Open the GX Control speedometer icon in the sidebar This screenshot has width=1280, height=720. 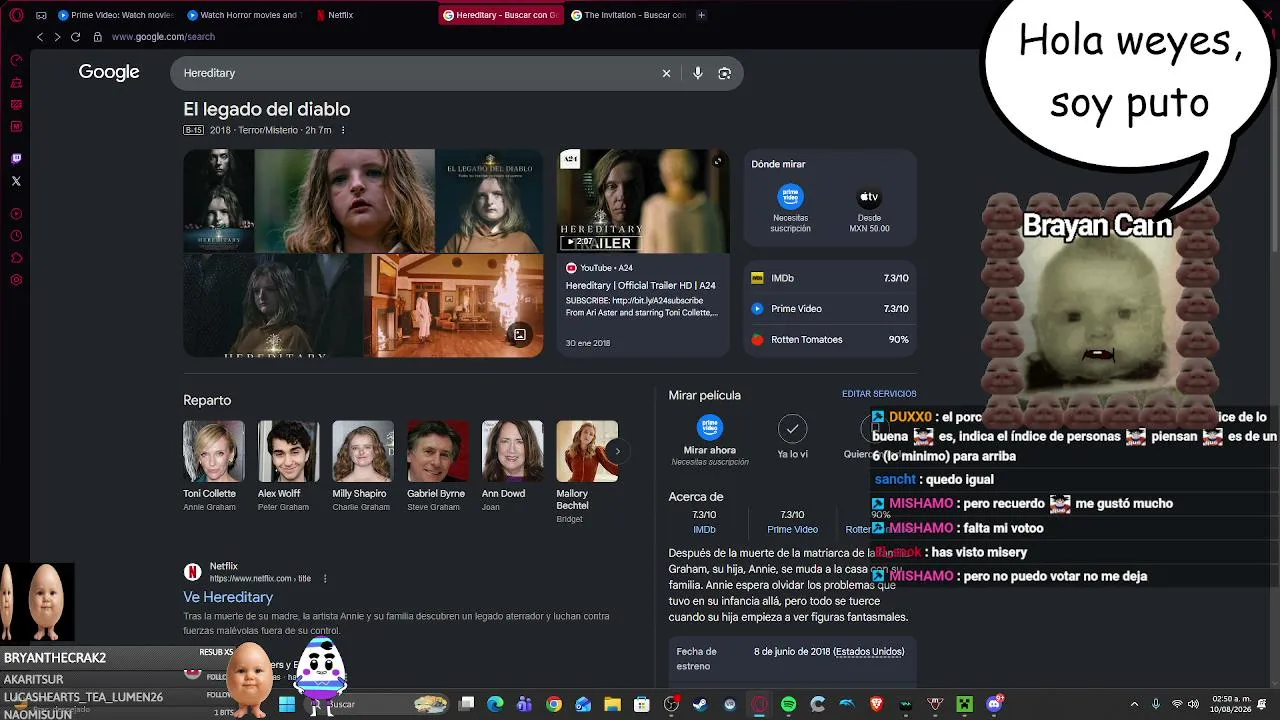(16, 60)
